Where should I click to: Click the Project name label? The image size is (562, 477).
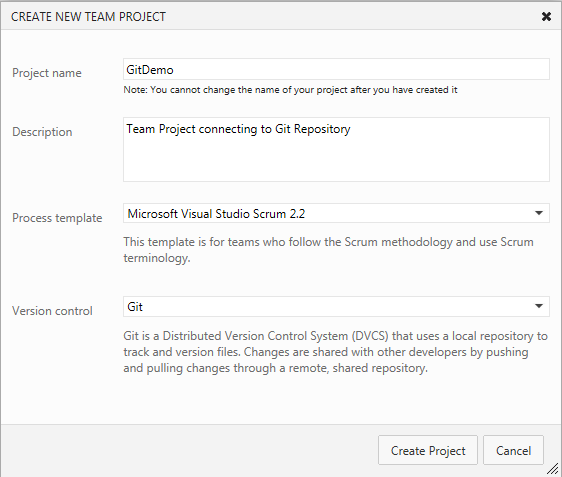[x=47, y=73]
